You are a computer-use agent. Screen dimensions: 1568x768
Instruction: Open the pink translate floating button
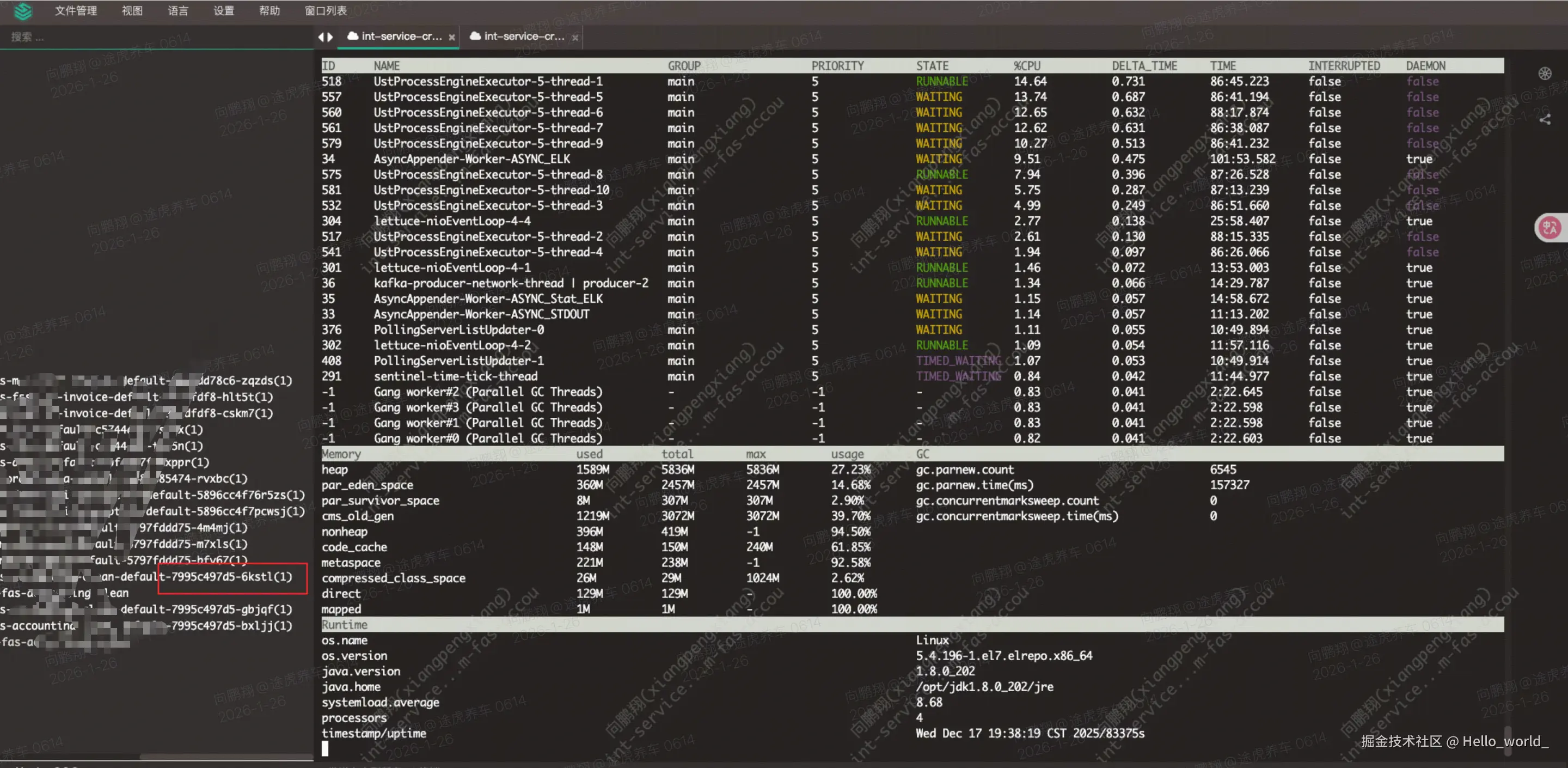[x=1549, y=228]
